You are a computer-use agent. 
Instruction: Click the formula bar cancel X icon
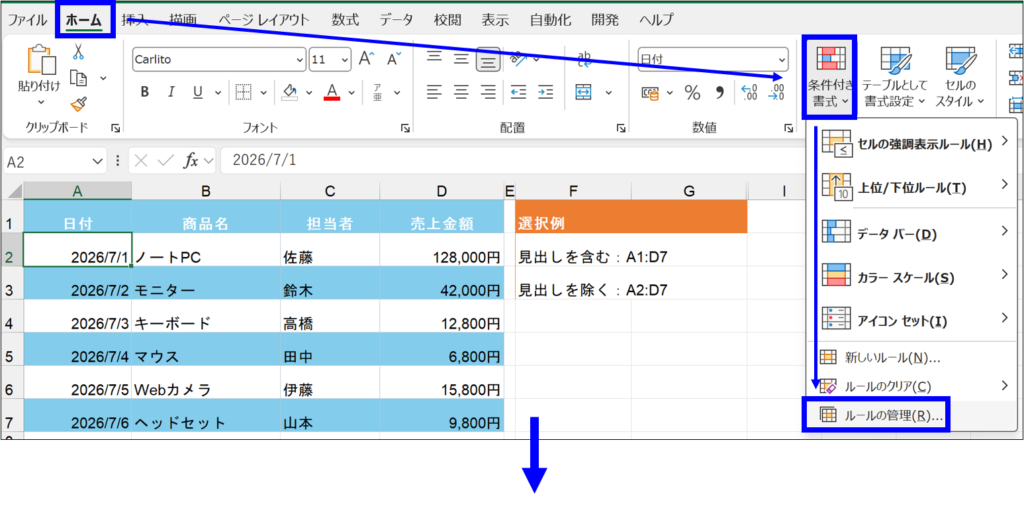click(x=142, y=161)
